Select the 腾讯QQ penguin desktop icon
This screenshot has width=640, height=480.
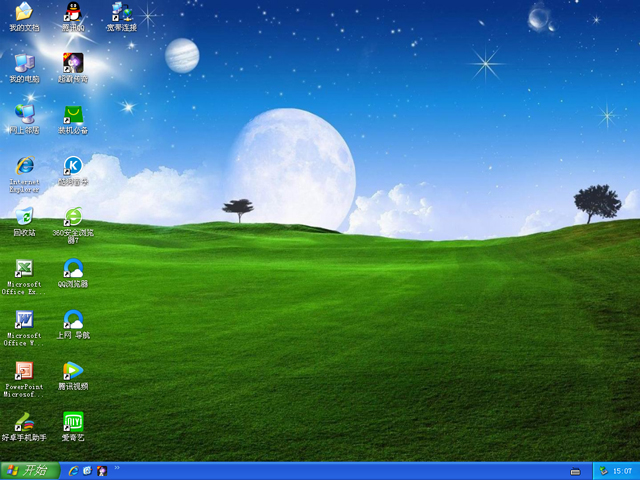click(x=73, y=13)
